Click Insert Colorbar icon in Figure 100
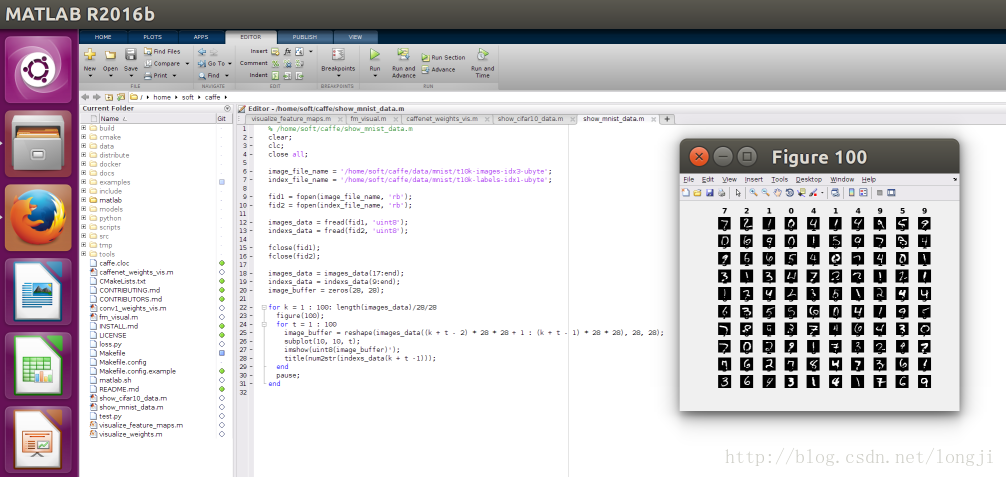 click(x=851, y=192)
